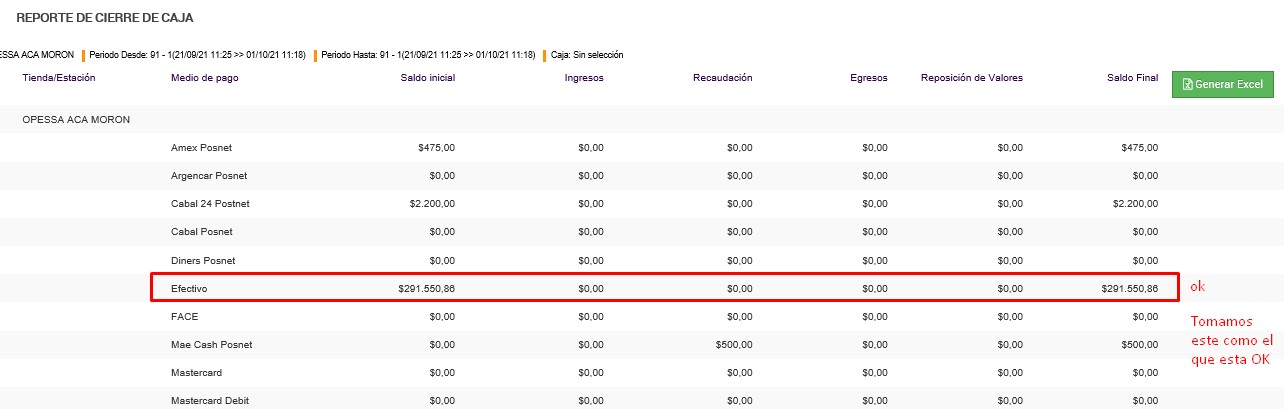This screenshot has width=1284, height=409.
Task: Click the Generar Excel button
Action: [1222, 85]
